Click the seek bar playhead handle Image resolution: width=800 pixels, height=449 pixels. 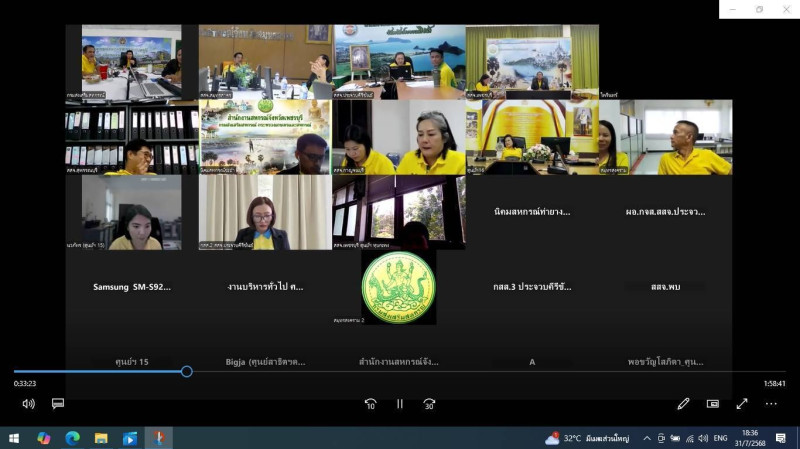[x=186, y=371]
